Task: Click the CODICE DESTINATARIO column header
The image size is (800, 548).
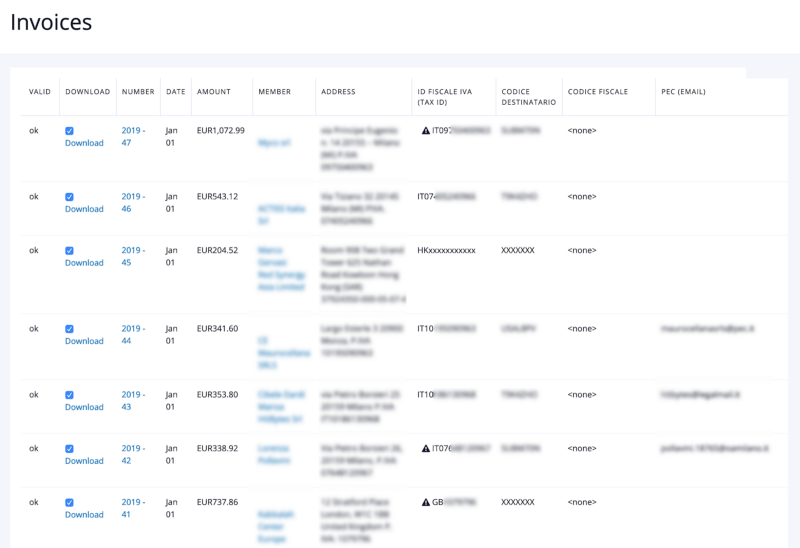Action: coord(529,97)
